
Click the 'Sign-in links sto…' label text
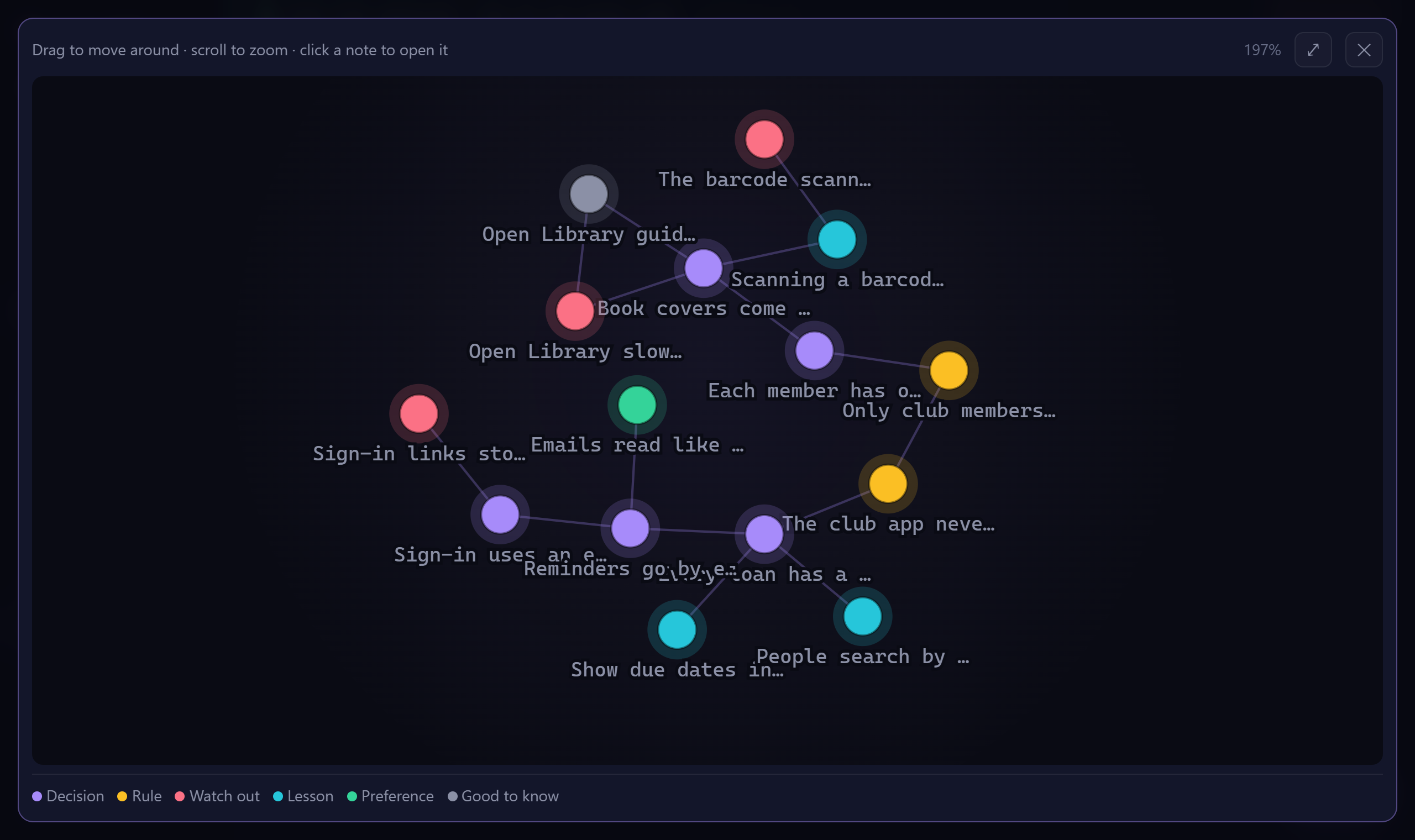[419, 454]
